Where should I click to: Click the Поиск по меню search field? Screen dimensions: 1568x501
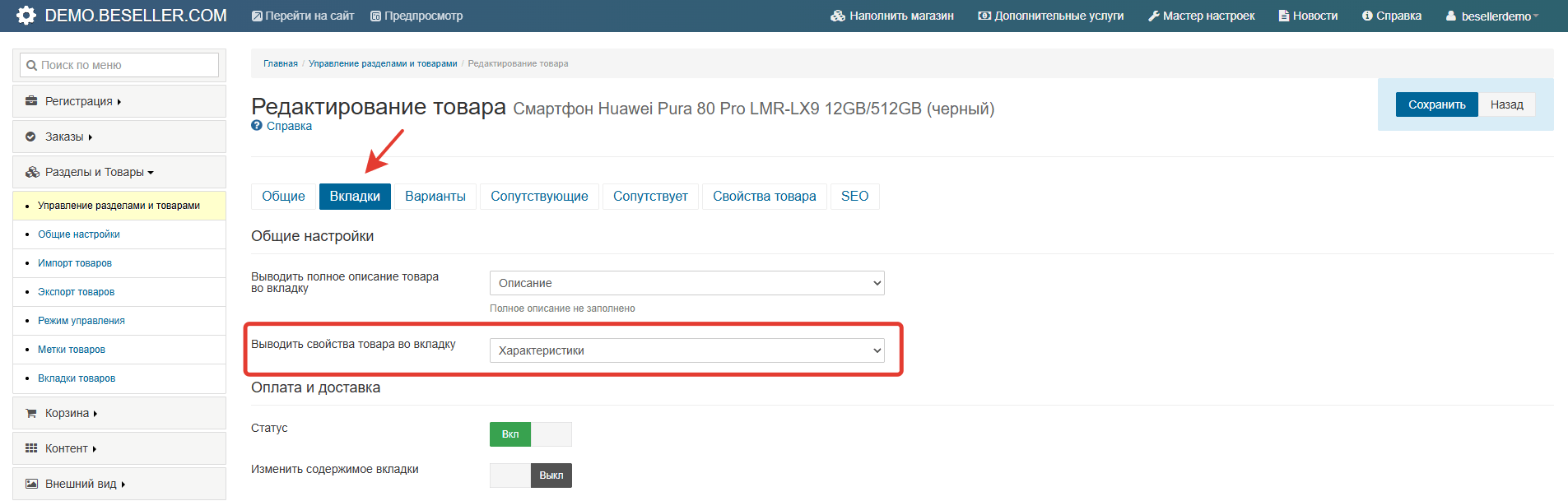pos(119,65)
